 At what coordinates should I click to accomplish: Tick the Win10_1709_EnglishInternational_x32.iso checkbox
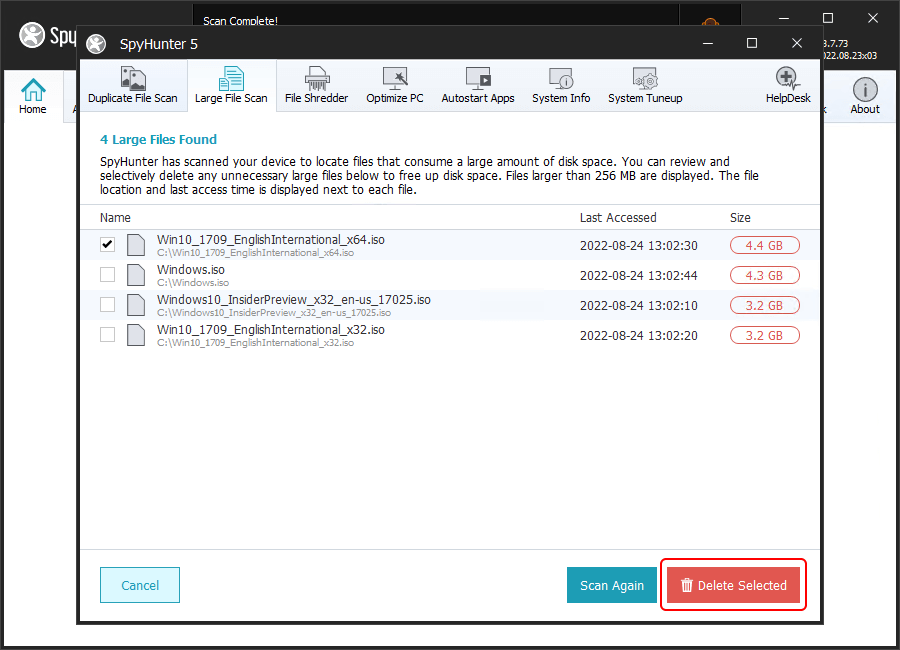(x=108, y=335)
